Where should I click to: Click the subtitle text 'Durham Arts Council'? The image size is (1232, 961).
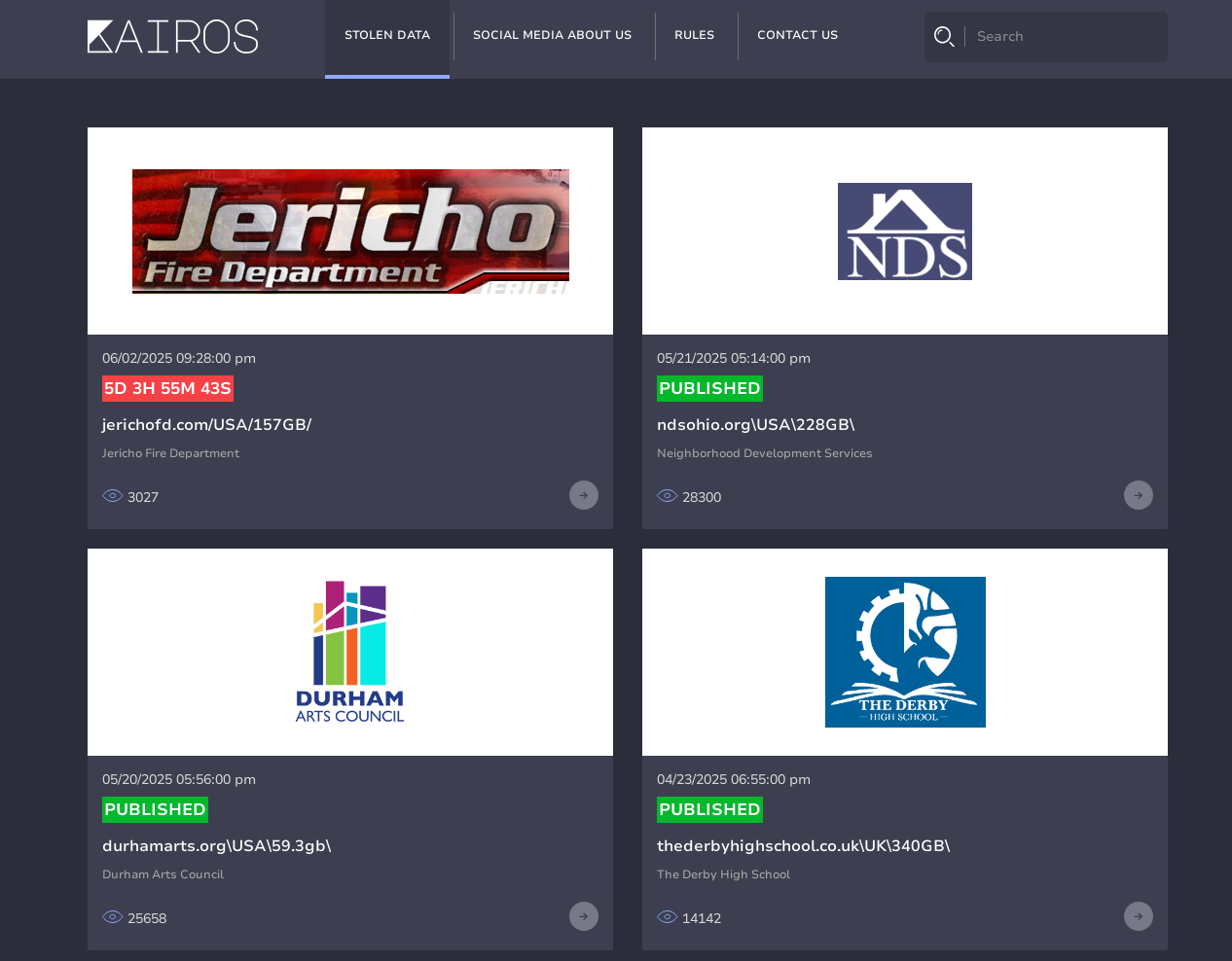click(x=163, y=874)
